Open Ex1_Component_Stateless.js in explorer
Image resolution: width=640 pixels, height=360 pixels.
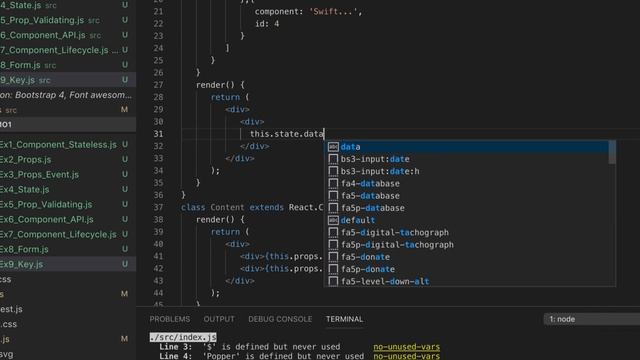(x=68, y=144)
